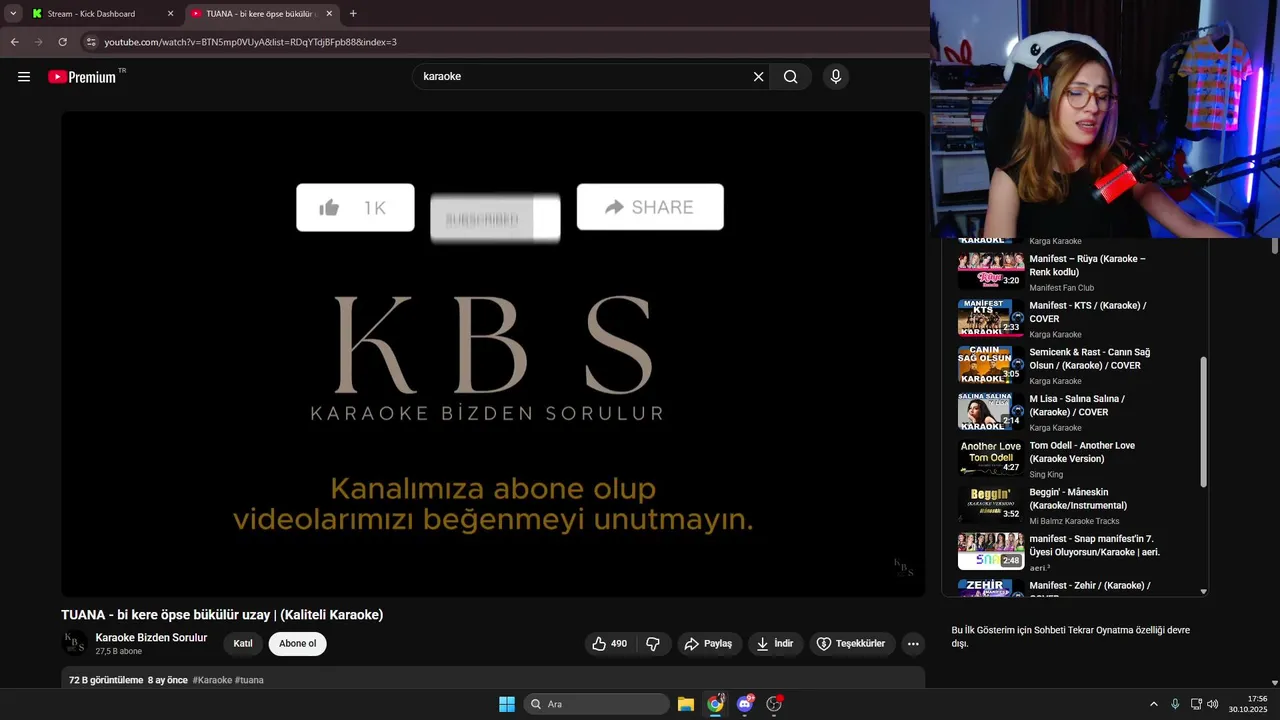Click the taskbar Ara search box

coord(597,704)
